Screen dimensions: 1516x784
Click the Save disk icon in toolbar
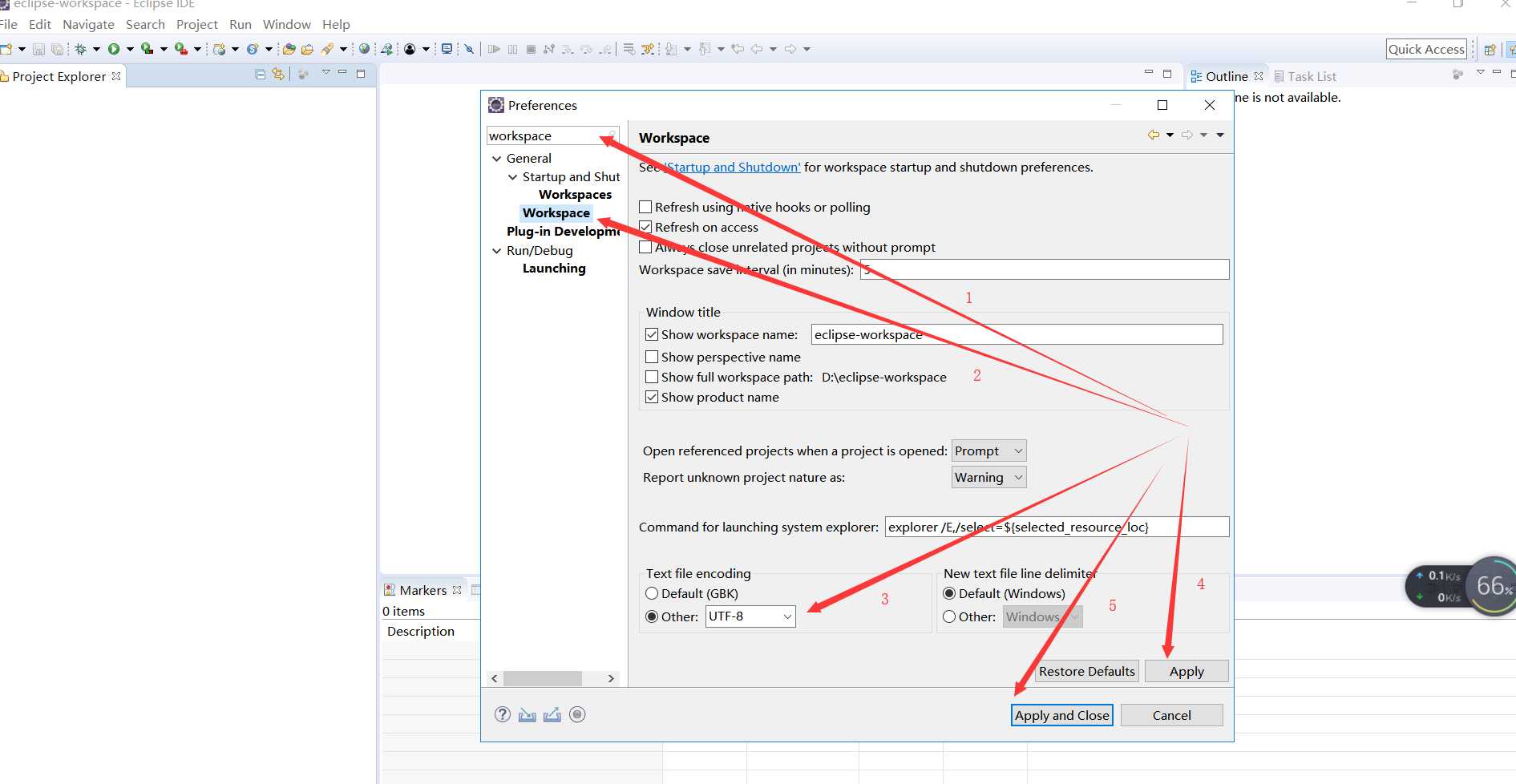[38, 49]
